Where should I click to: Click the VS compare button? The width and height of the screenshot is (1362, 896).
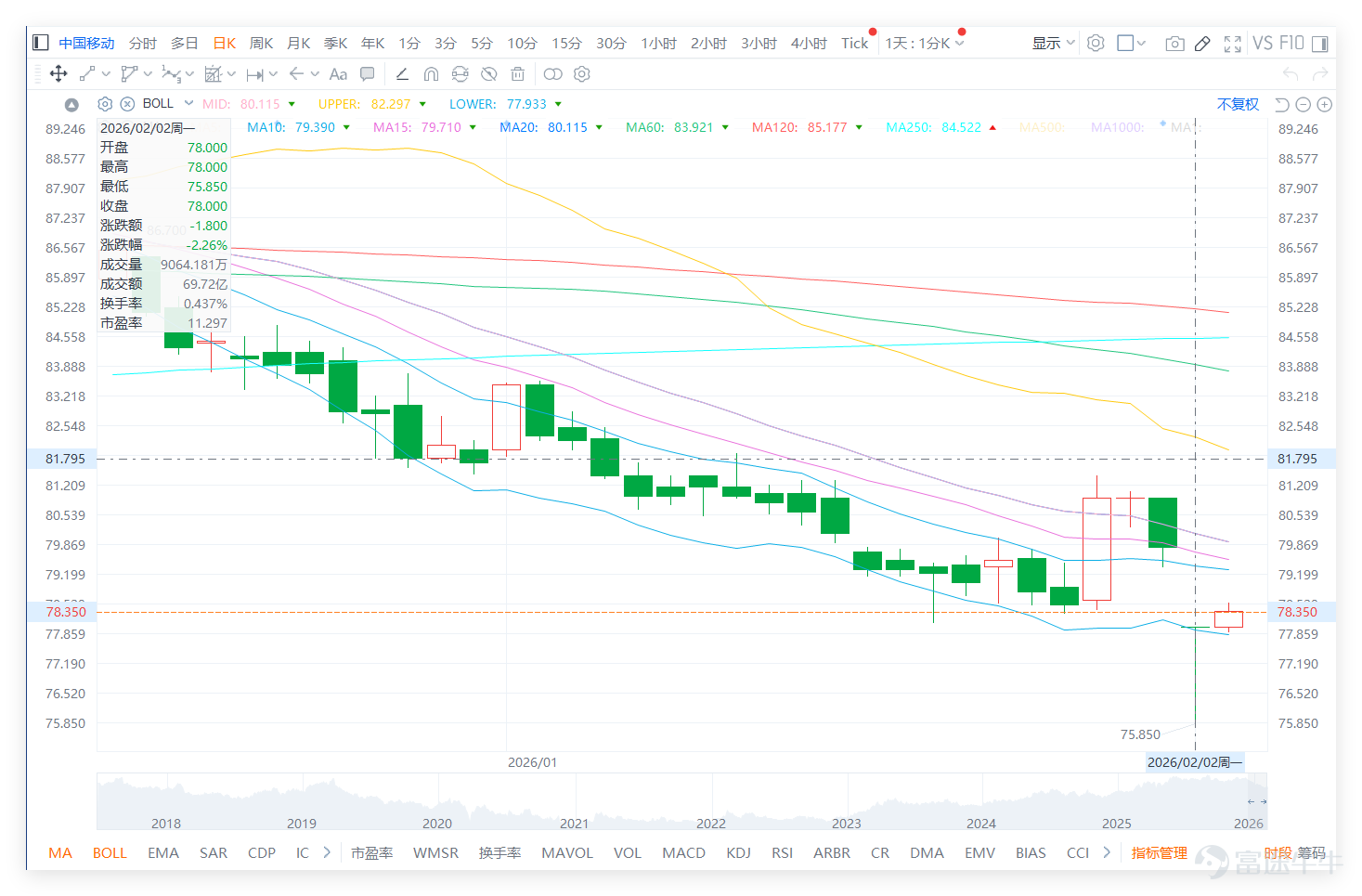[x=1263, y=43]
